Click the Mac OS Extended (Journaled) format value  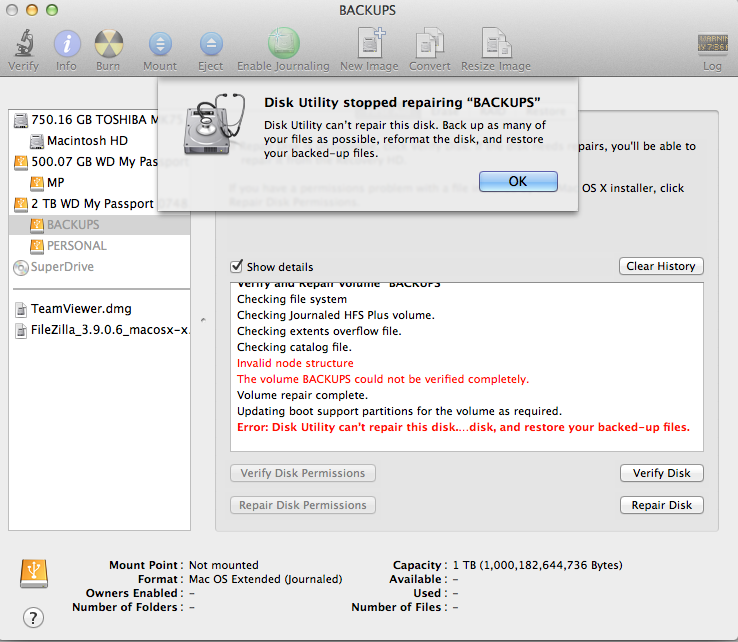pos(265,579)
